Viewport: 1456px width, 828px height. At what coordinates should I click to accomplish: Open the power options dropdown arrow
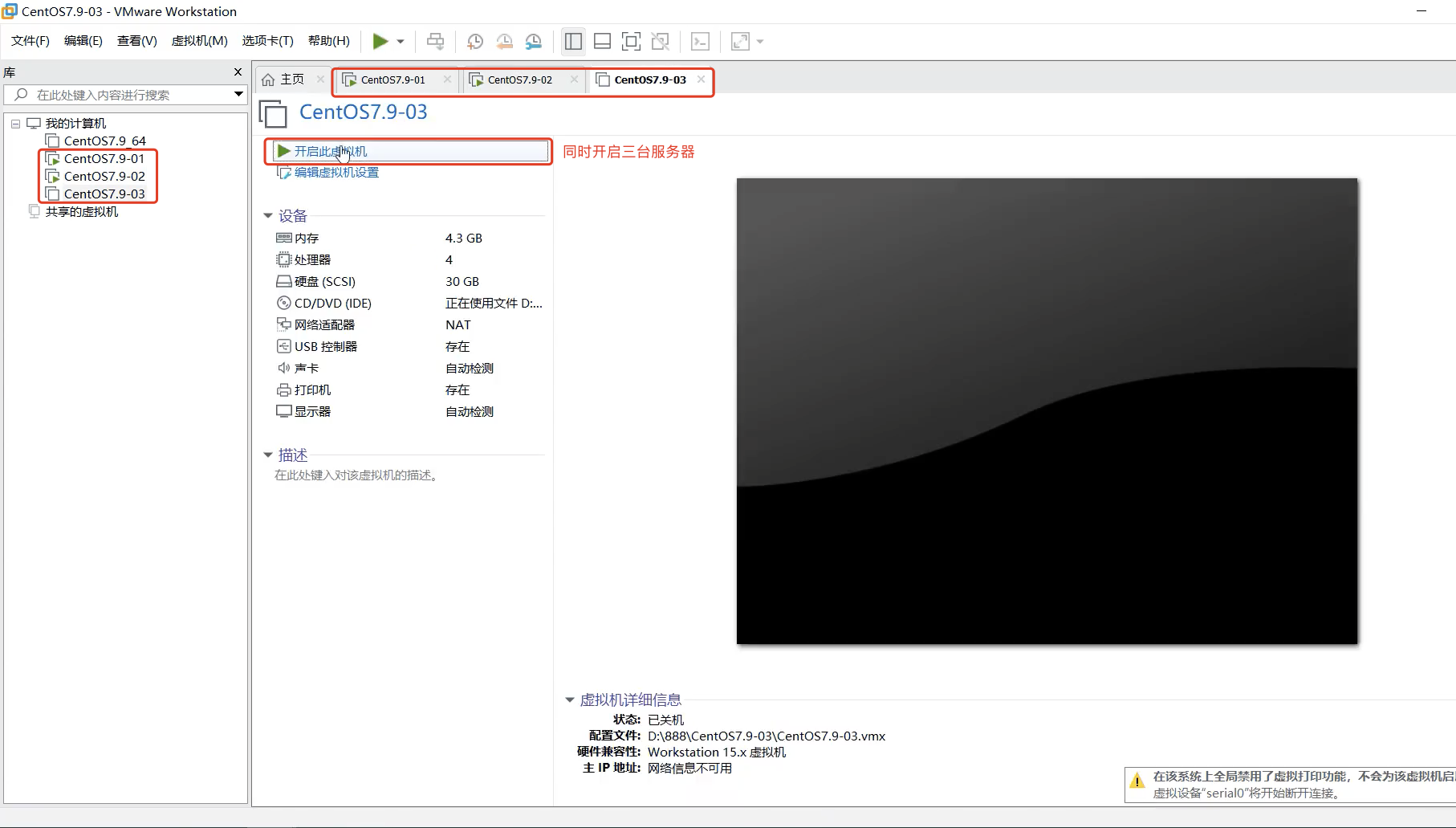tap(401, 41)
